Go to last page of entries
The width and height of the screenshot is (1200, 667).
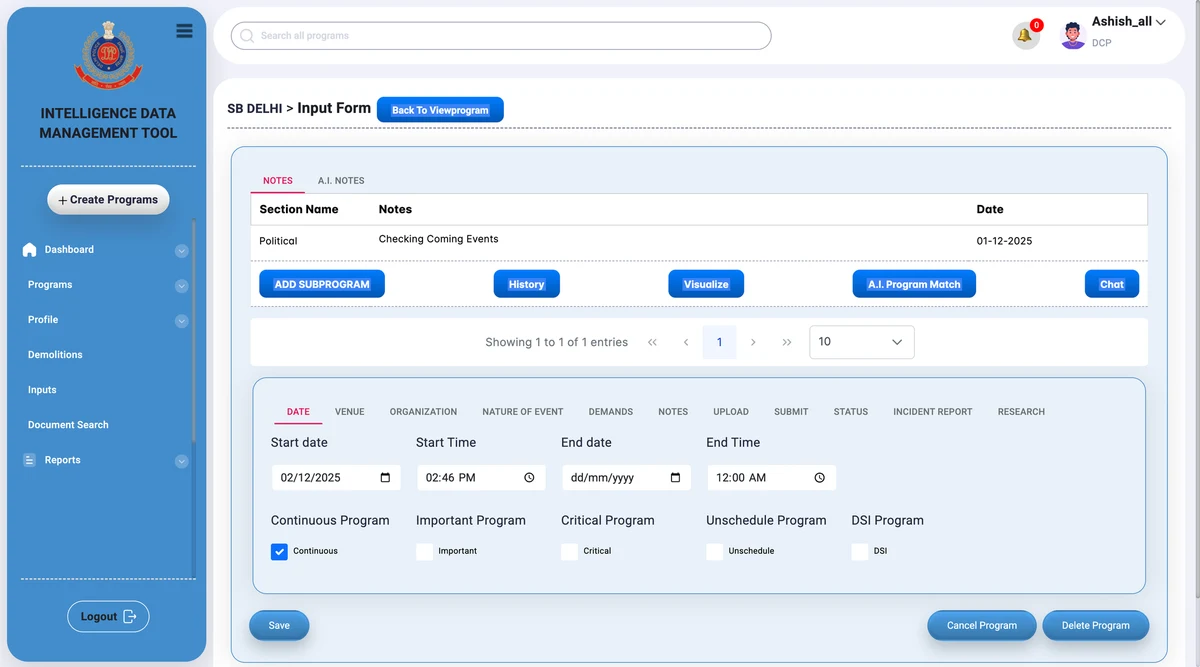(787, 342)
